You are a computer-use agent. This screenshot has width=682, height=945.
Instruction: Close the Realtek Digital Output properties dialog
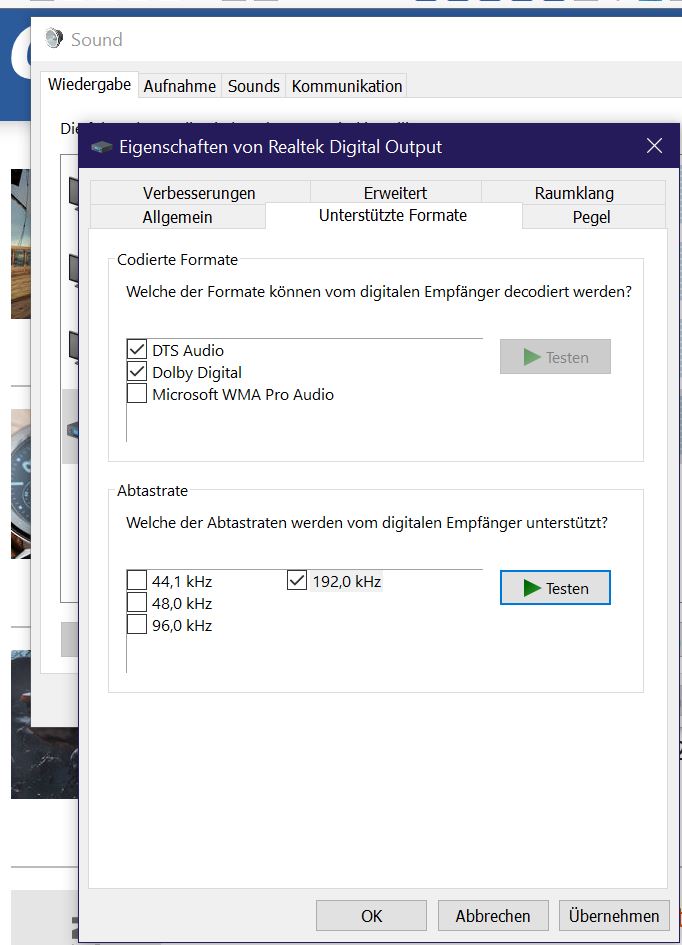[654, 146]
